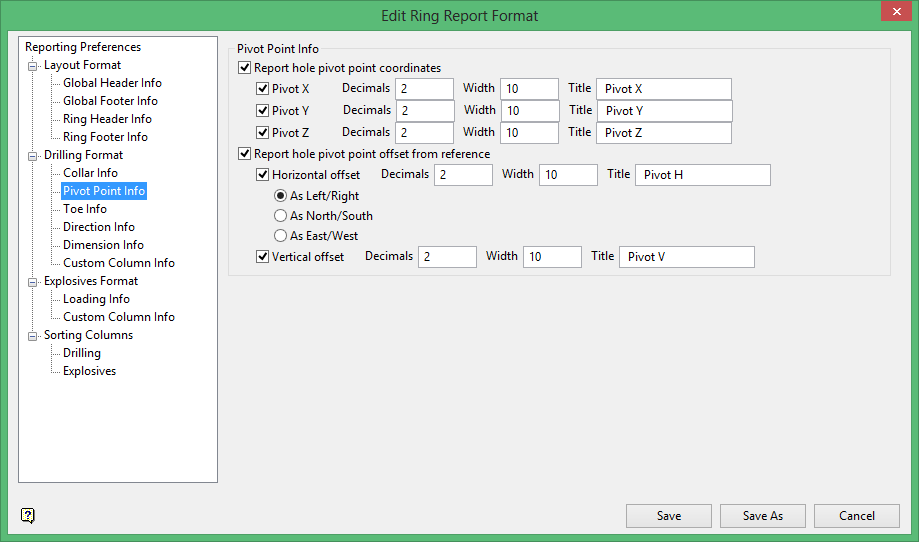Screen dimensions: 919x542
Task: Select Ring Header Info tree item
Action: (x=107, y=119)
